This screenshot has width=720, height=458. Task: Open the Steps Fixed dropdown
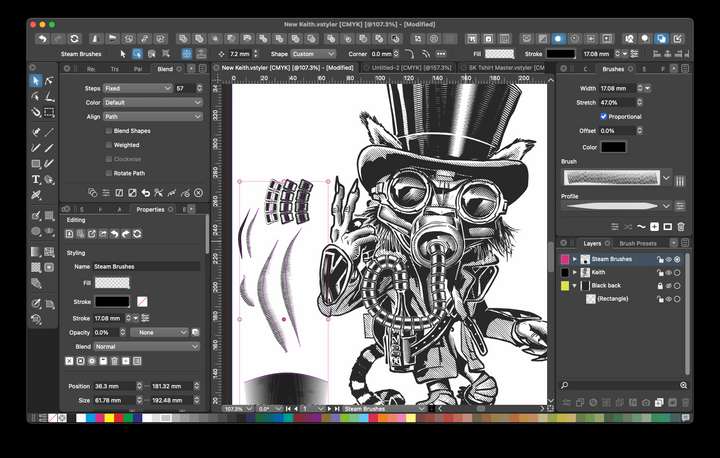point(138,88)
